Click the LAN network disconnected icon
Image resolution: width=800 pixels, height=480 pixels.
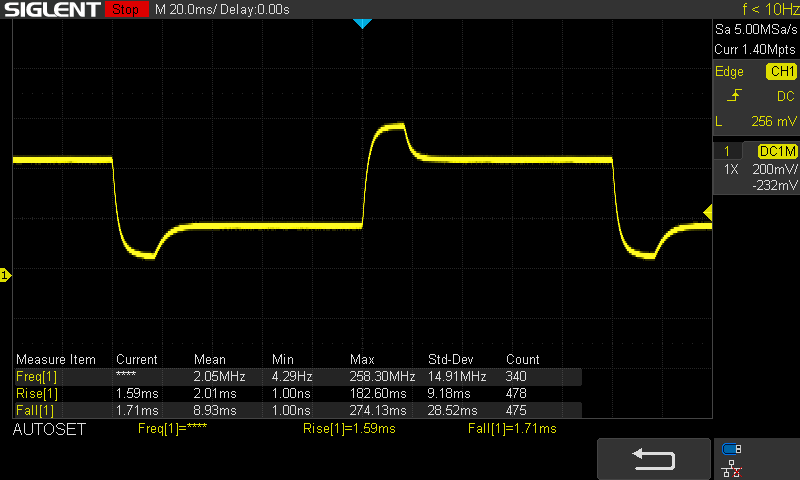tap(732, 468)
